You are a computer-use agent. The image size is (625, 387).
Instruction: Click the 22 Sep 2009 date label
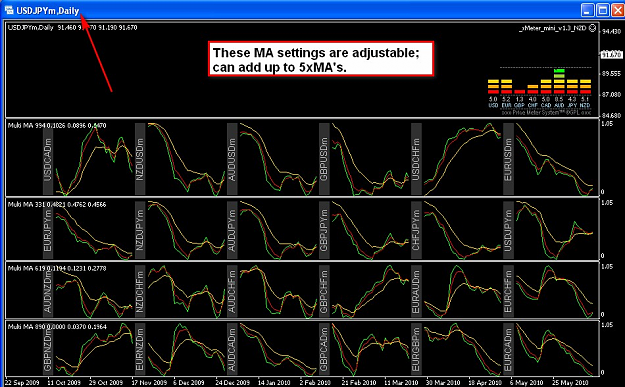[22, 383]
